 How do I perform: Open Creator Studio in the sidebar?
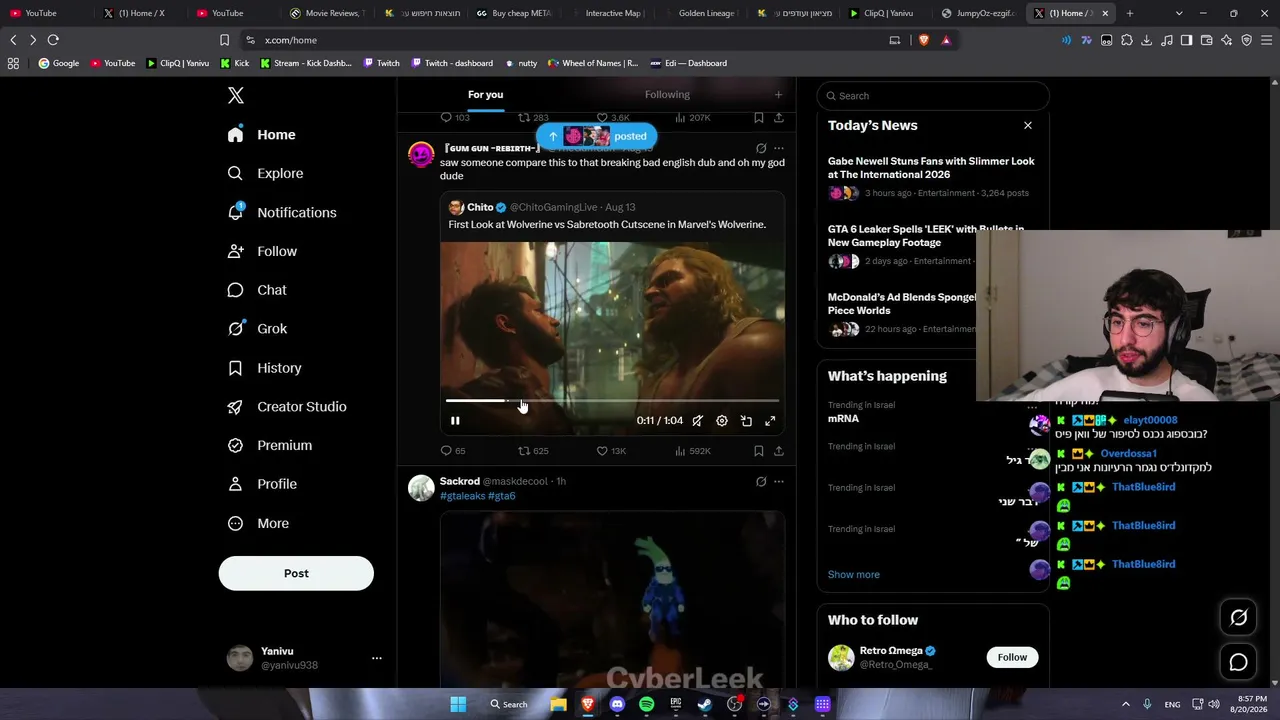(287, 407)
